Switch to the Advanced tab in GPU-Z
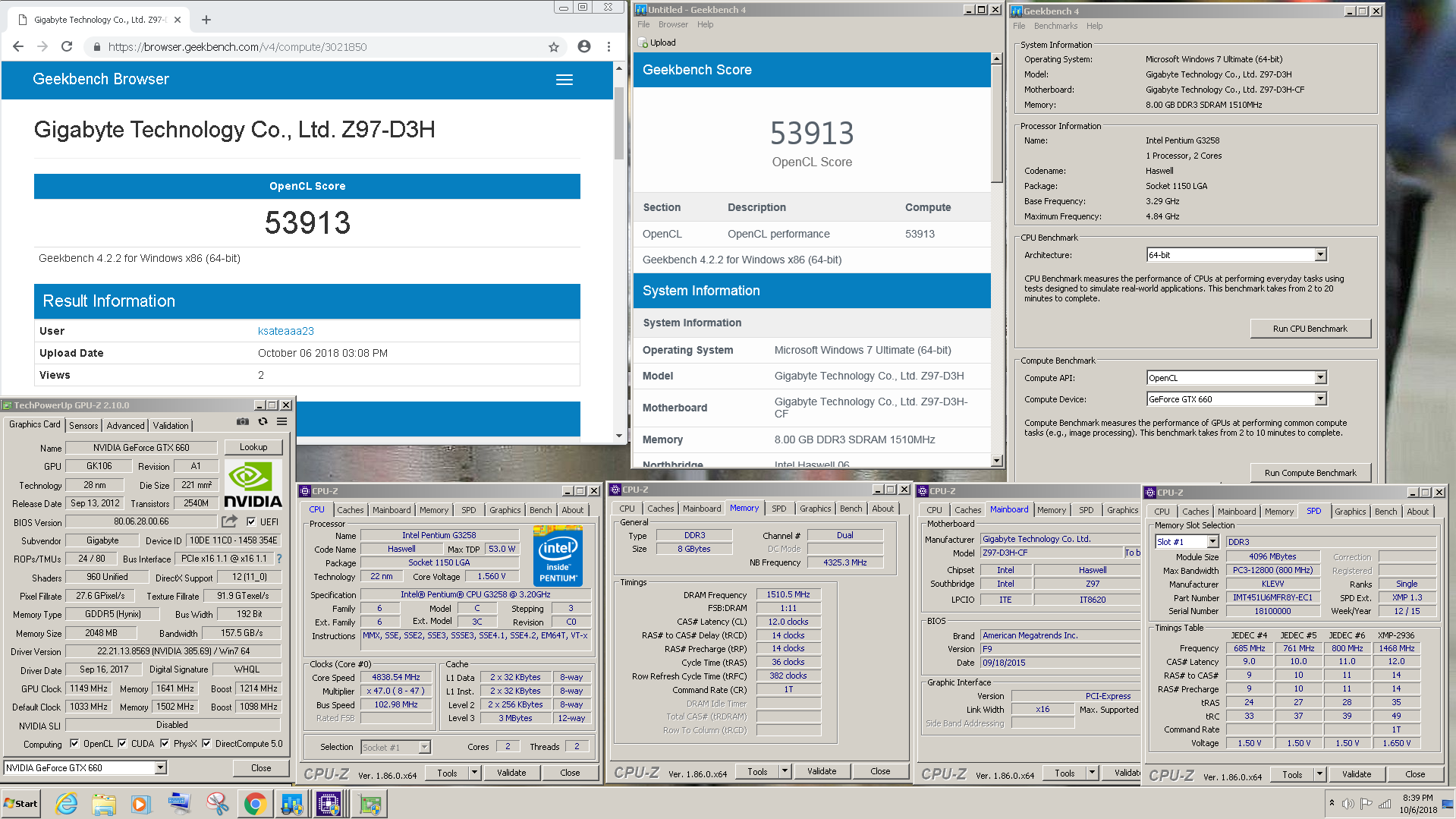The image size is (1456, 819). [x=125, y=426]
